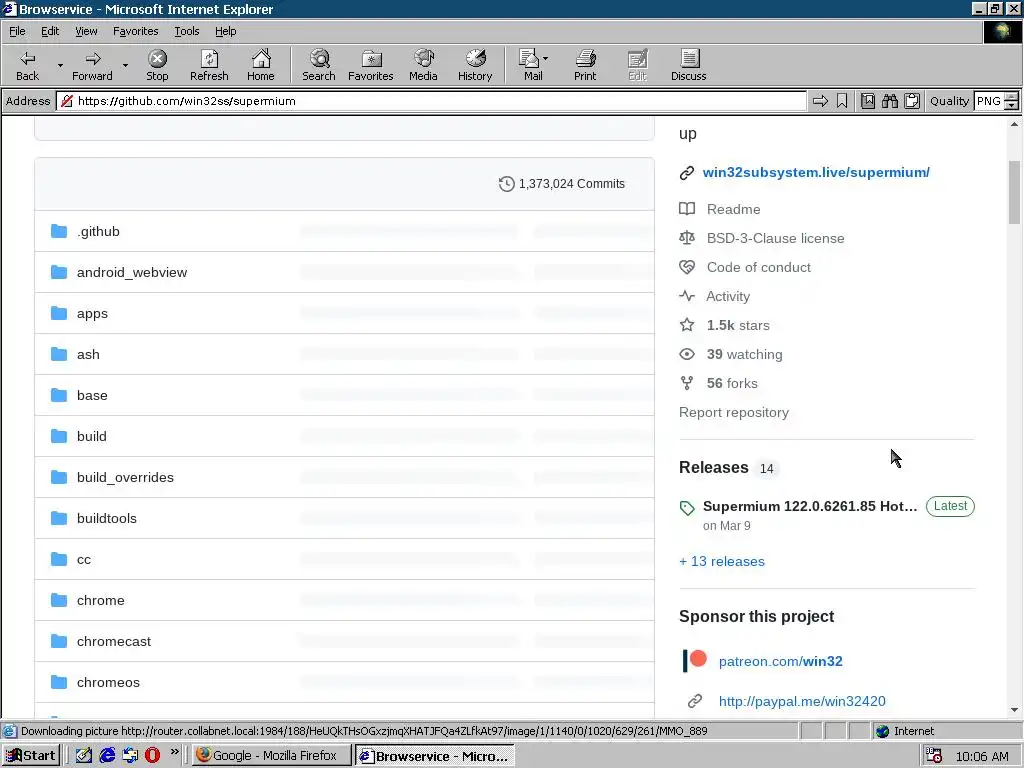The width and height of the screenshot is (1024, 768).
Task: Open the Favorites toolbar button
Action: 370,65
